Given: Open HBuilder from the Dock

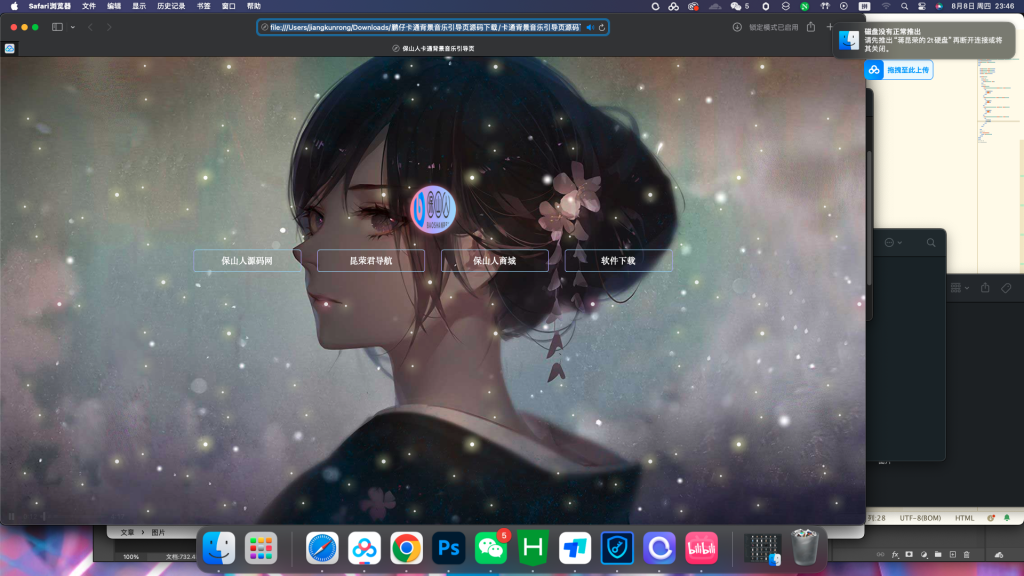Looking at the screenshot, I should (x=533, y=548).
